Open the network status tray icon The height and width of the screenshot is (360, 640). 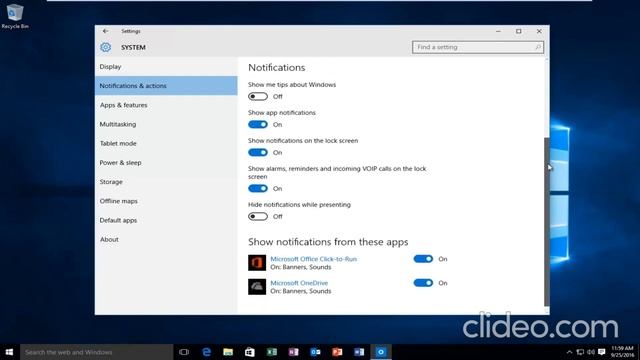pos(580,352)
